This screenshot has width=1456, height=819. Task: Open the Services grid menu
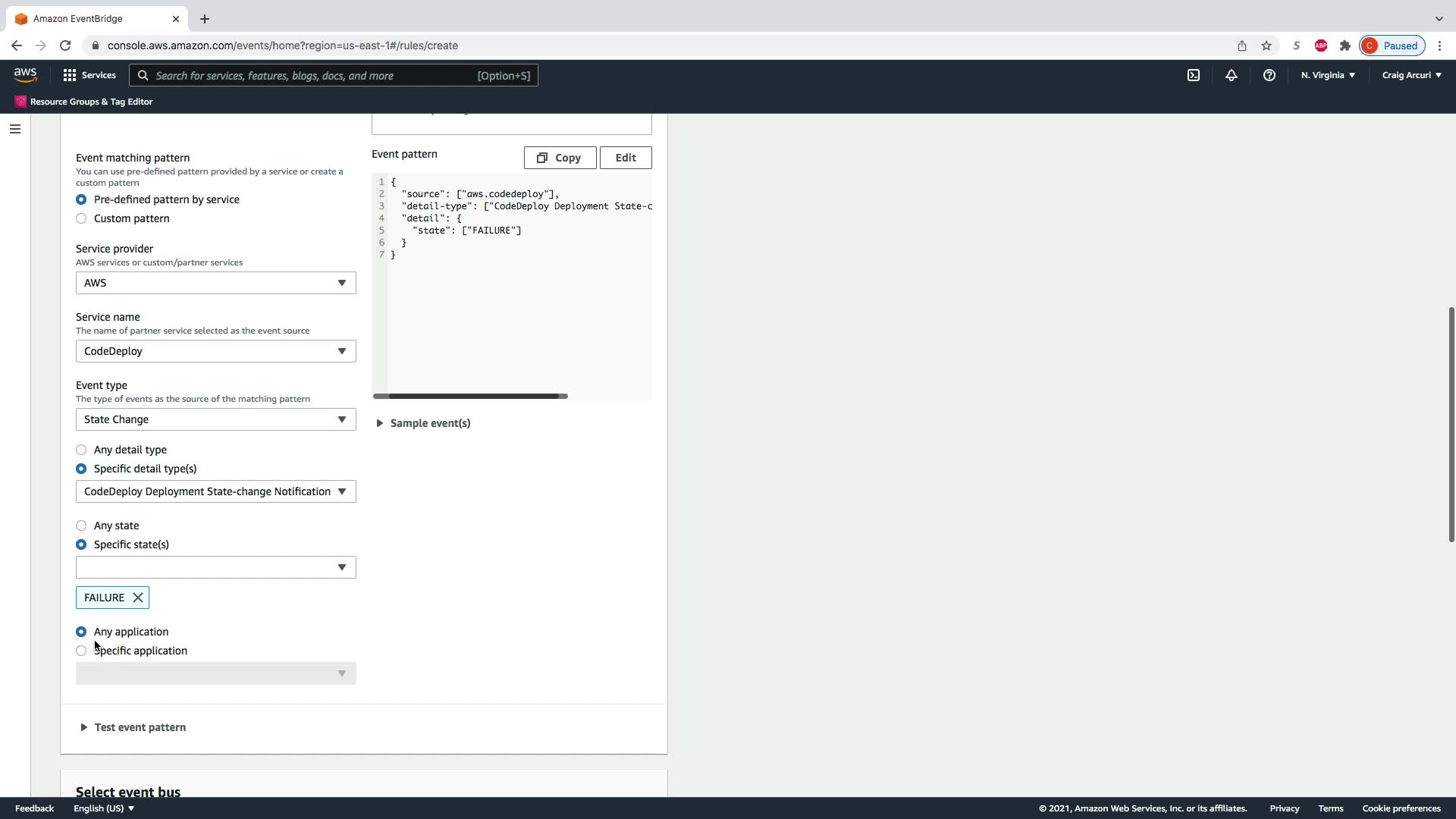coord(89,75)
